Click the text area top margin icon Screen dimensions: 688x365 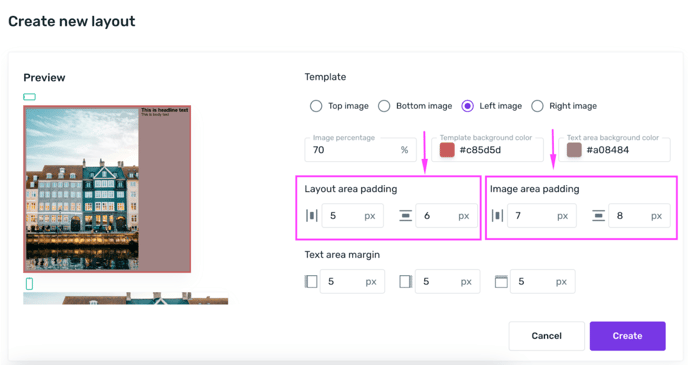tap(501, 281)
